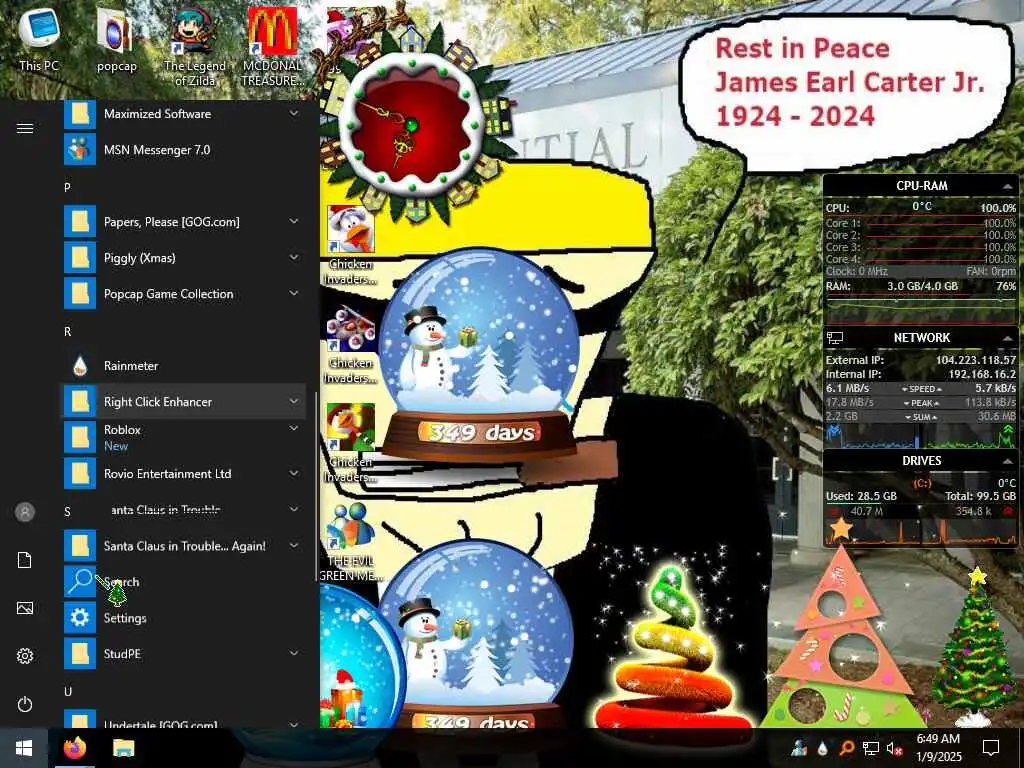Click the Windows Start button
1024x768 pixels.
pyautogui.click(x=24, y=748)
